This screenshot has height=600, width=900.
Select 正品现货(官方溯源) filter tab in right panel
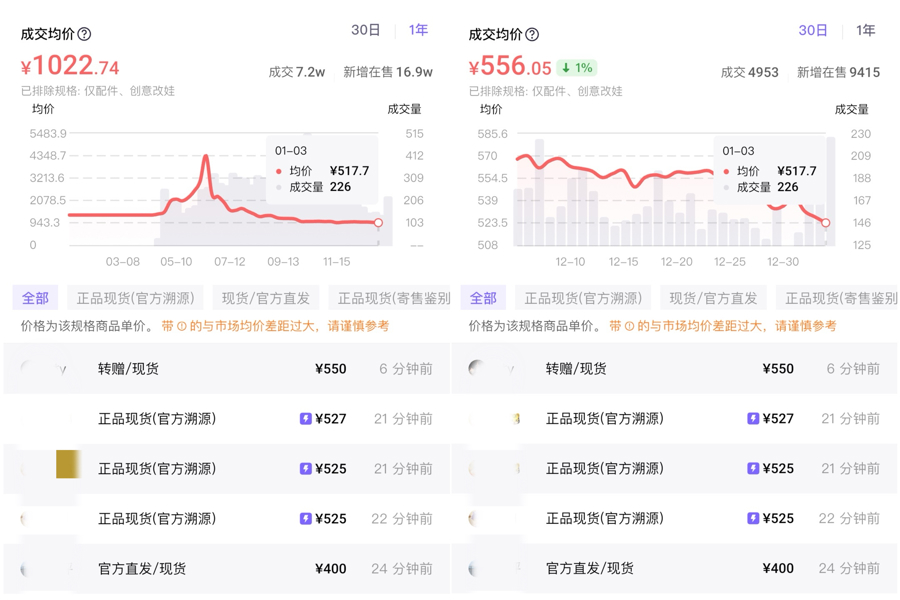coord(583,298)
